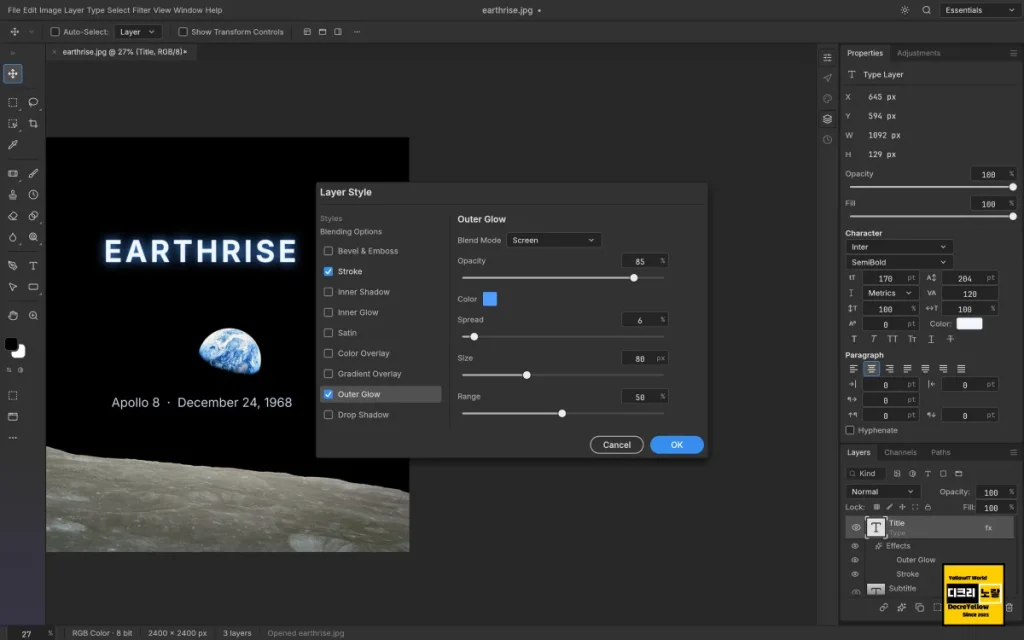Click the blue Outer Glow color swatch
The image size is (1024, 640).
pyautogui.click(x=490, y=299)
